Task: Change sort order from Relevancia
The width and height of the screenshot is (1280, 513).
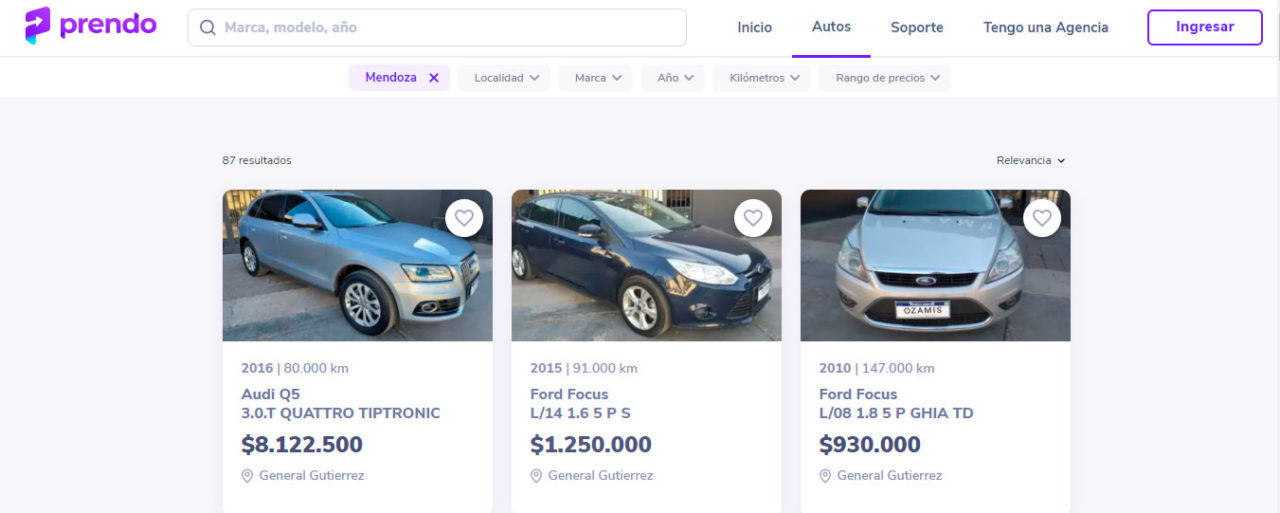Action: pos(1030,160)
